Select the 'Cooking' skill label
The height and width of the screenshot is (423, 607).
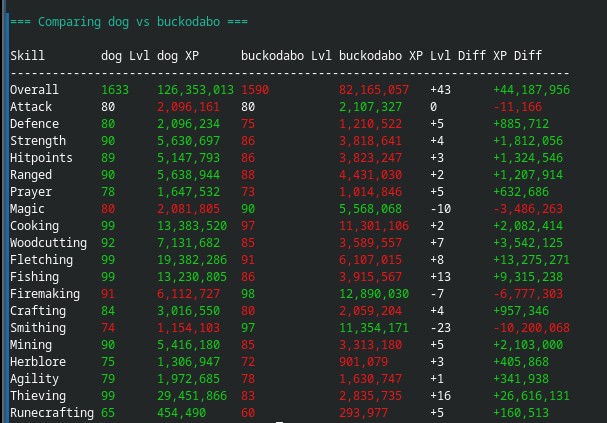[34, 226]
